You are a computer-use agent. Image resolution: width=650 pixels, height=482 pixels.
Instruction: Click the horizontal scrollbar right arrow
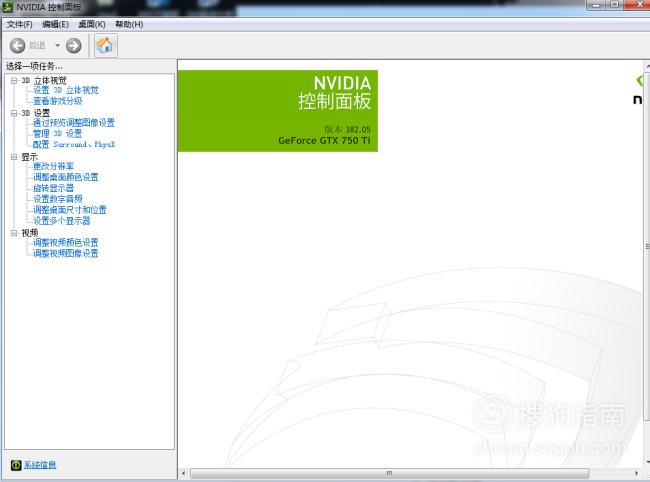[x=636, y=473]
